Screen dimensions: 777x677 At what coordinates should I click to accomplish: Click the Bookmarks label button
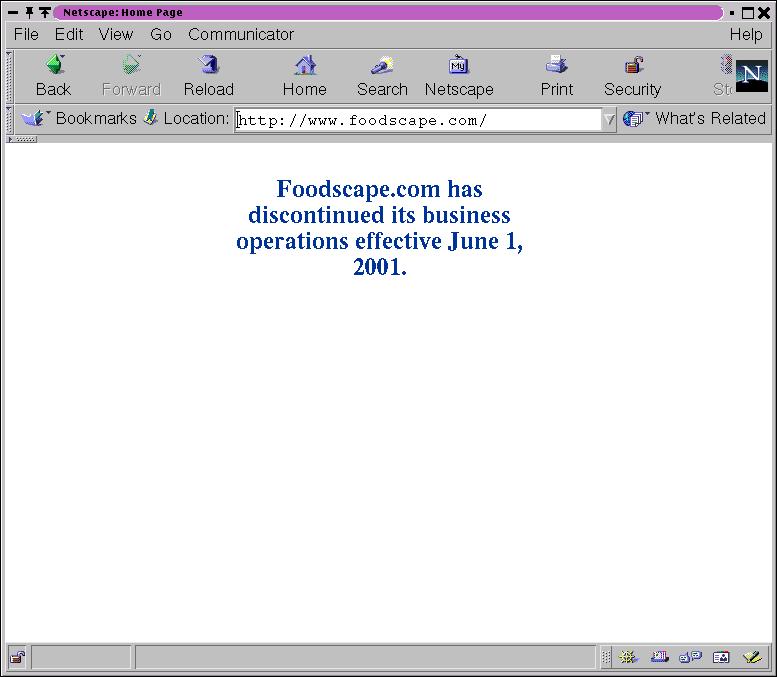pos(96,118)
